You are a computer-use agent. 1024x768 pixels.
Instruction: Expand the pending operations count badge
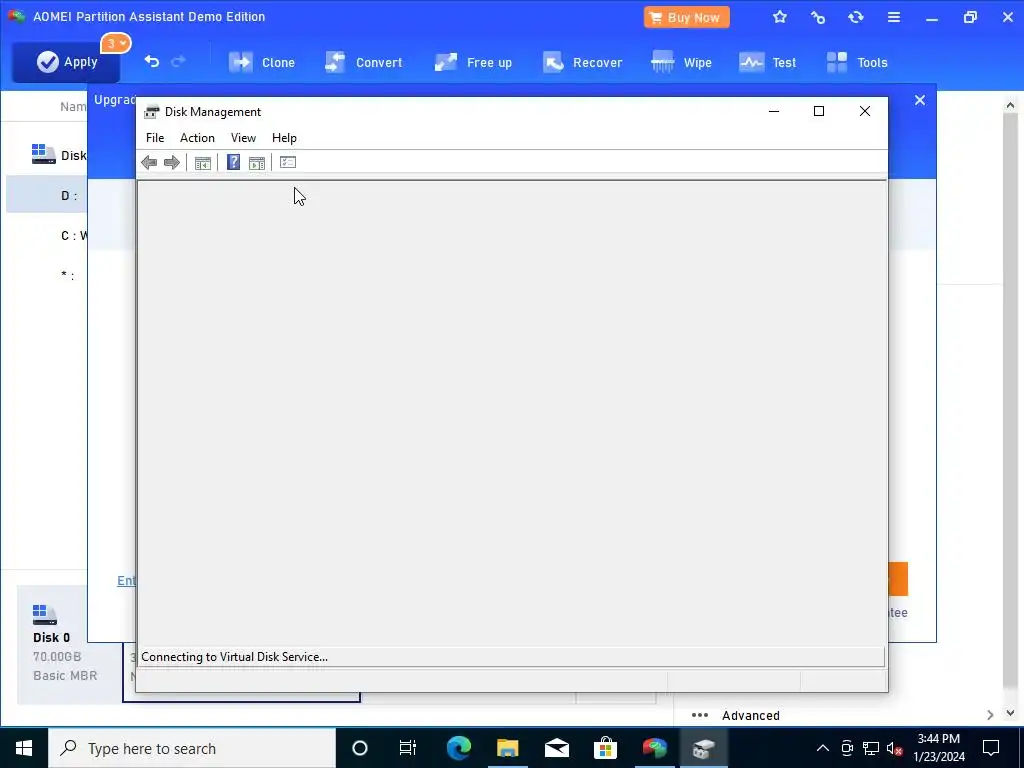coord(116,44)
